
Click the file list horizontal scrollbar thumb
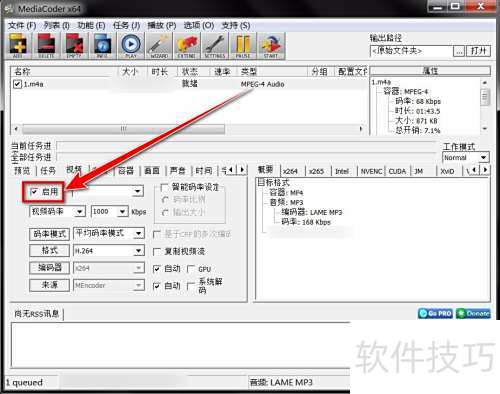[x=123, y=129]
